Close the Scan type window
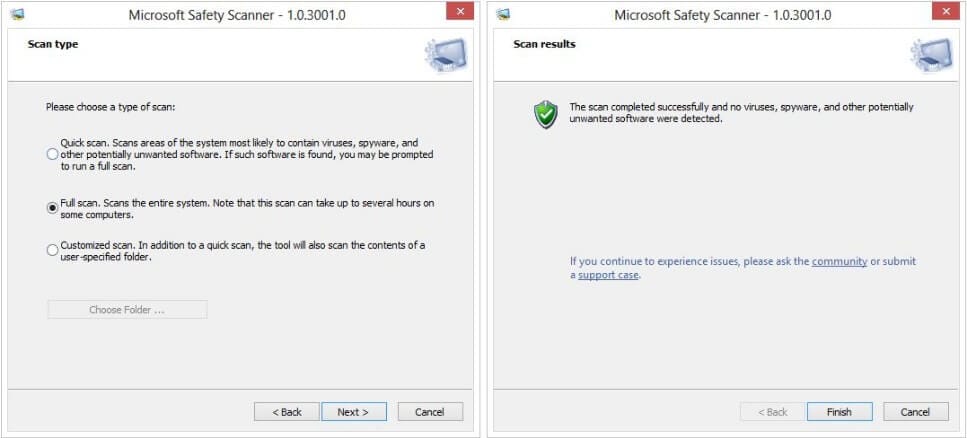Screen dimensions: 967x438 click(x=460, y=11)
